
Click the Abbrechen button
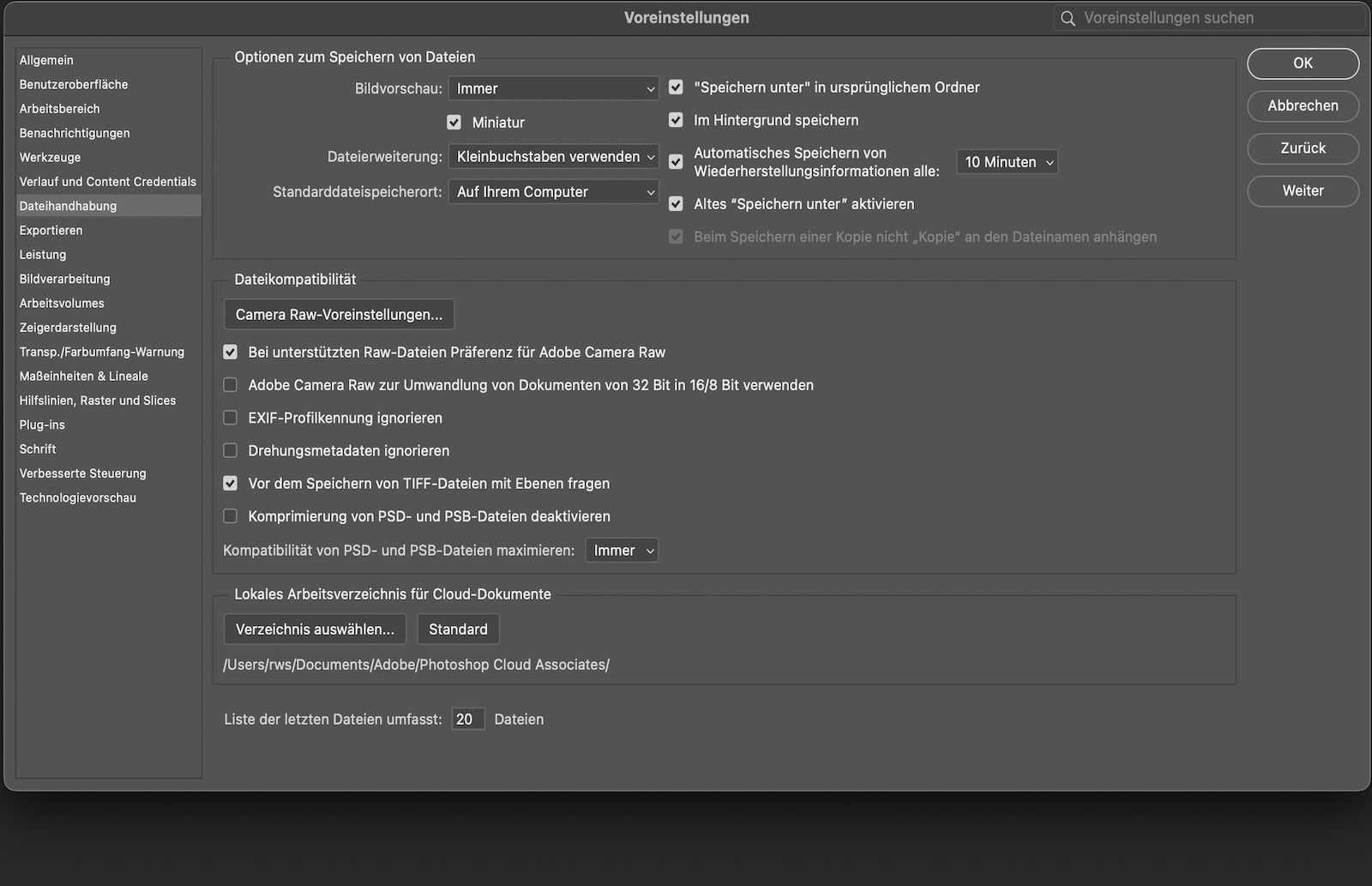coord(1303,105)
